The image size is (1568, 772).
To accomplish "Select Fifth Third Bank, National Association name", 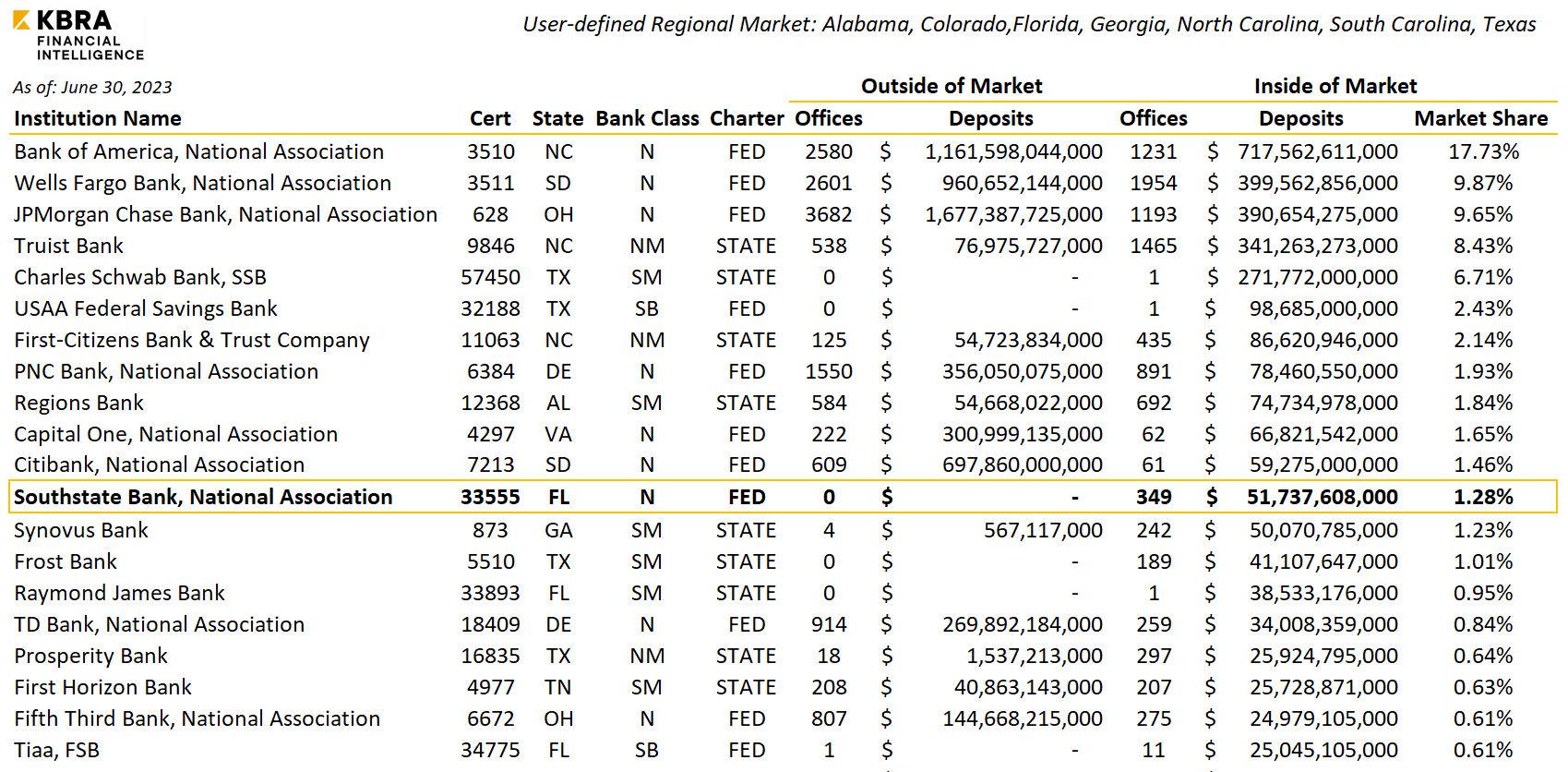I will [x=197, y=718].
